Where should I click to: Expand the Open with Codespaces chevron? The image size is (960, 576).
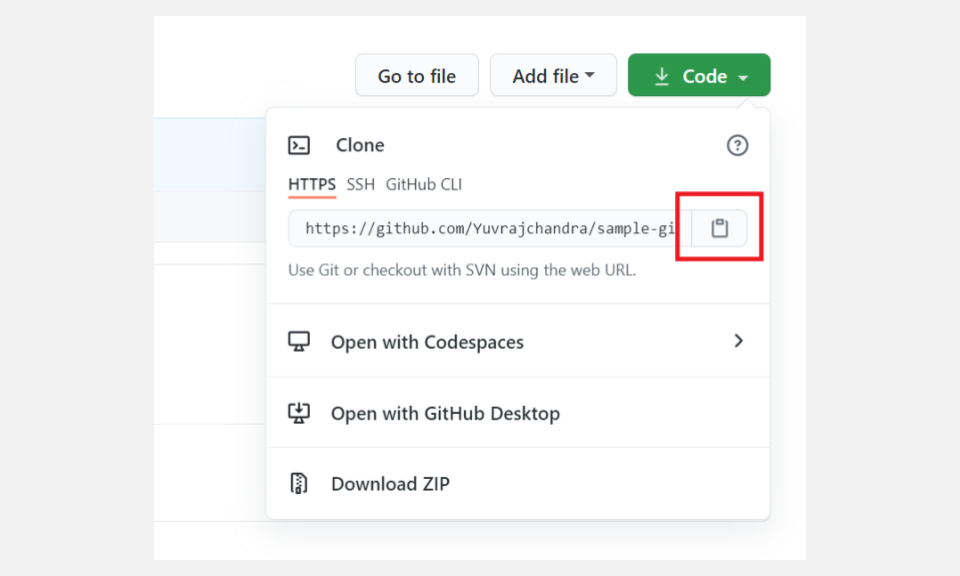pyautogui.click(x=739, y=341)
